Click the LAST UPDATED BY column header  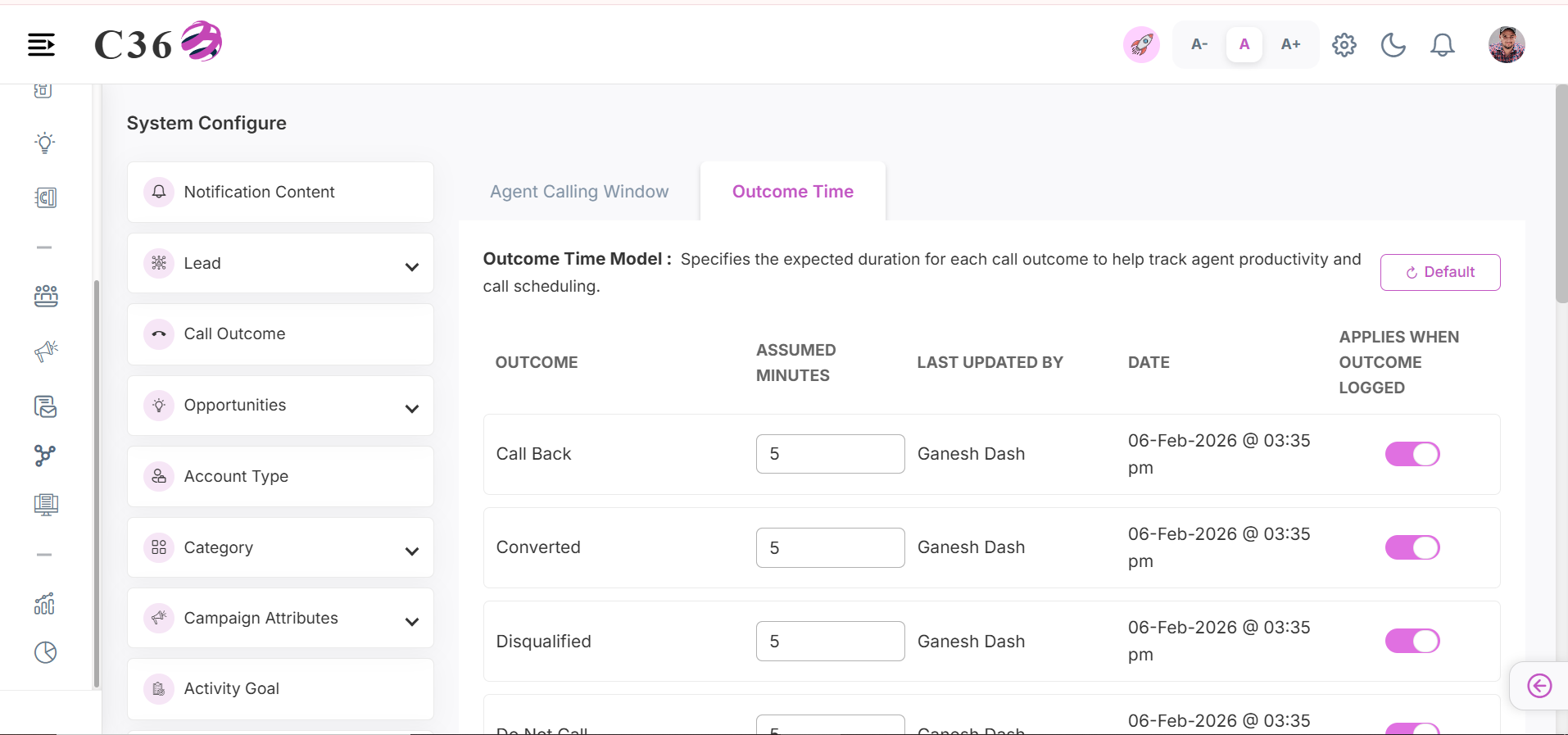click(x=990, y=362)
